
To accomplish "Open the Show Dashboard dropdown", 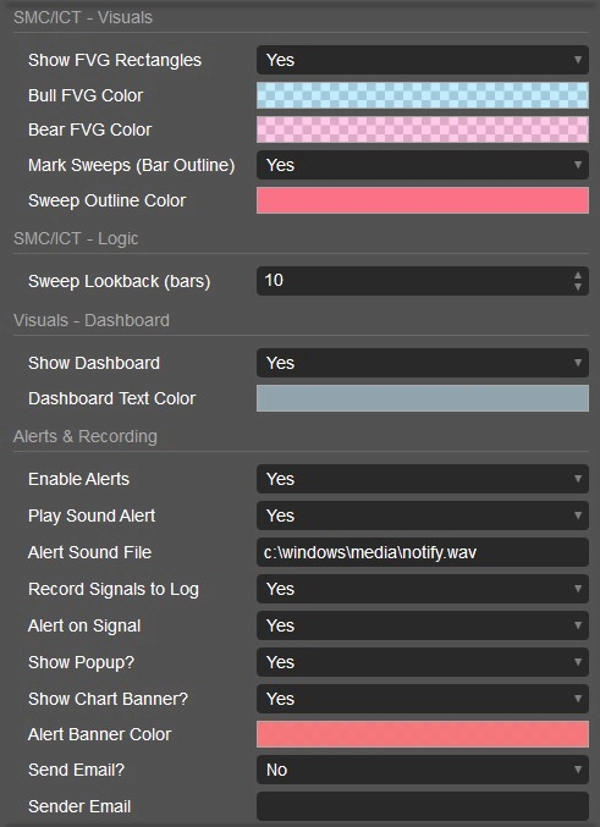I will pos(420,363).
